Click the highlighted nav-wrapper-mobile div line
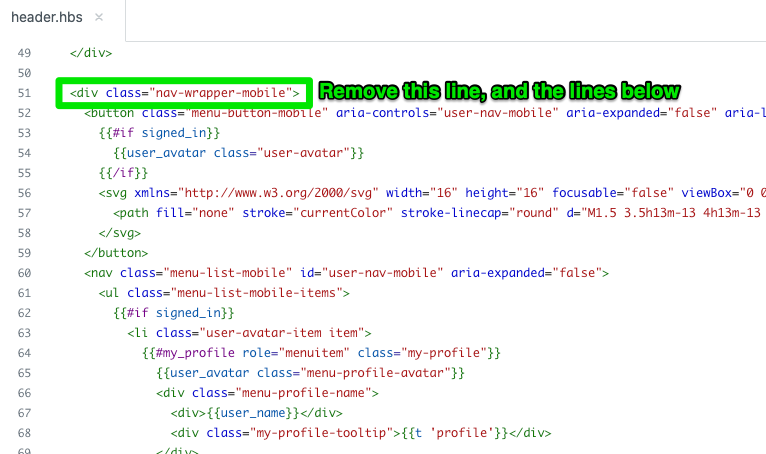Image resolution: width=766 pixels, height=454 pixels. pyautogui.click(x=184, y=93)
